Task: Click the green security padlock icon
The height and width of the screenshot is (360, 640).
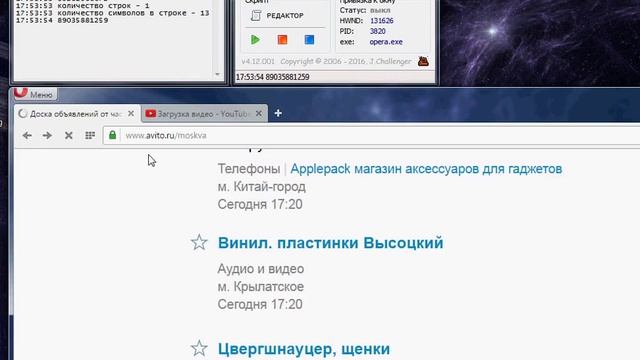Action: coord(113,135)
